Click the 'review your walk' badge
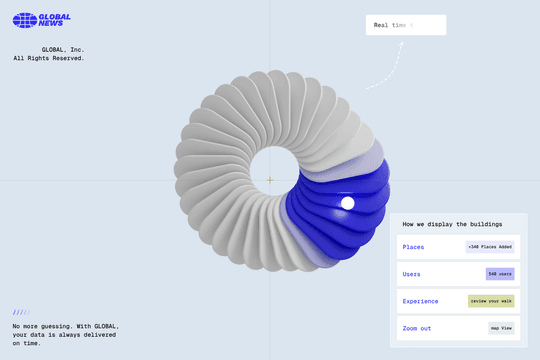Viewport: 540px width, 360px height. (x=491, y=301)
